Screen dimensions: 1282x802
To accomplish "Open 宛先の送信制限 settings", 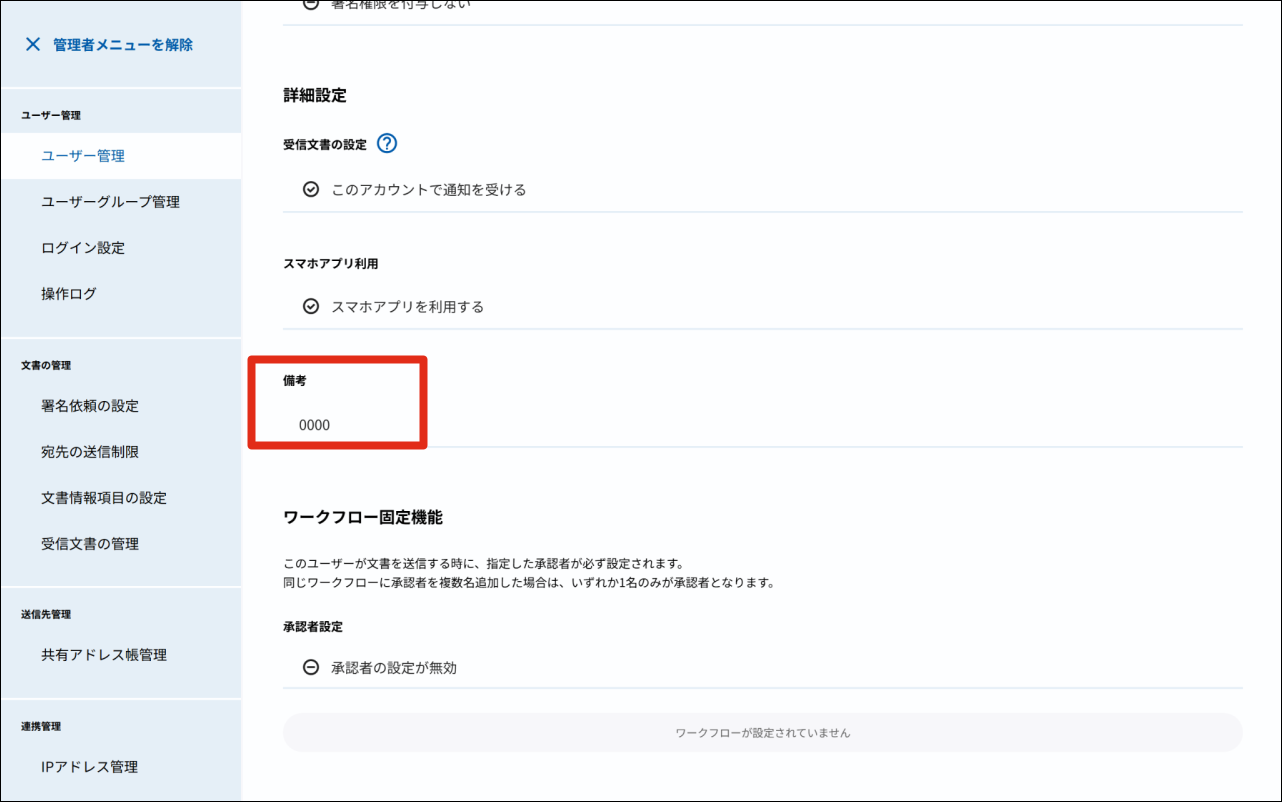I will coord(90,452).
